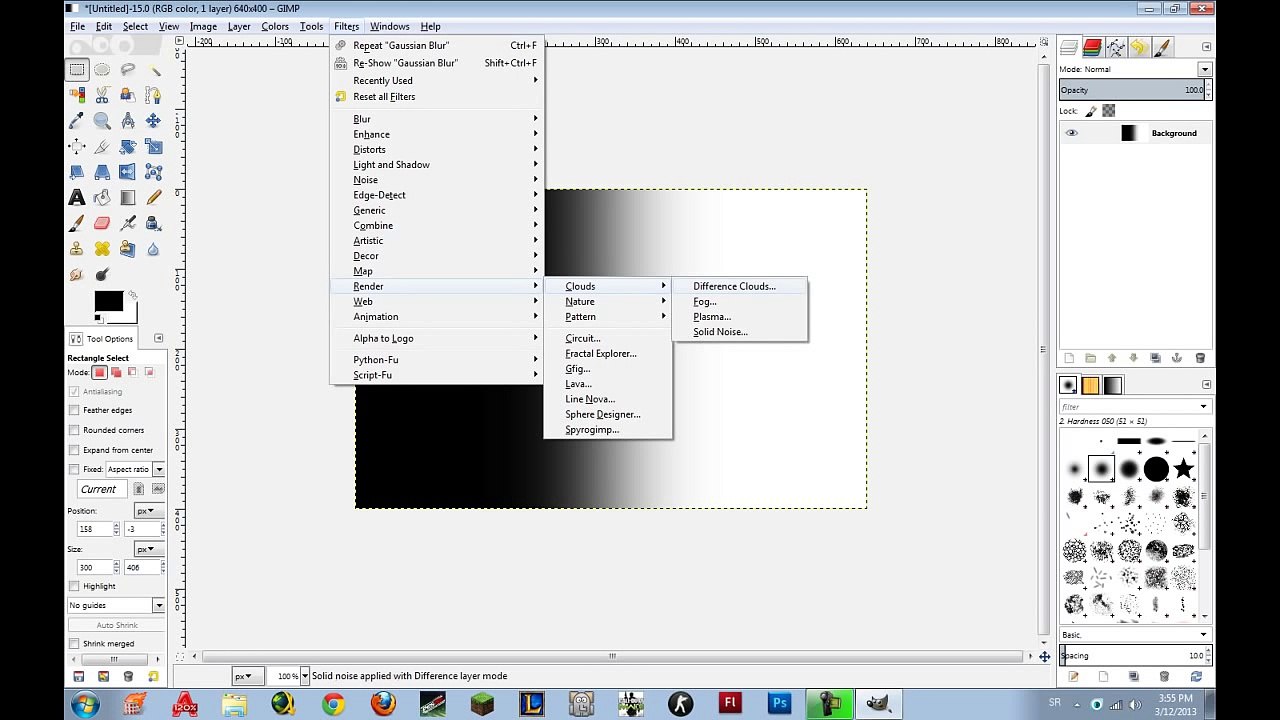The height and width of the screenshot is (720, 1280).
Task: Select the Paths pen tool
Action: click(x=154, y=95)
